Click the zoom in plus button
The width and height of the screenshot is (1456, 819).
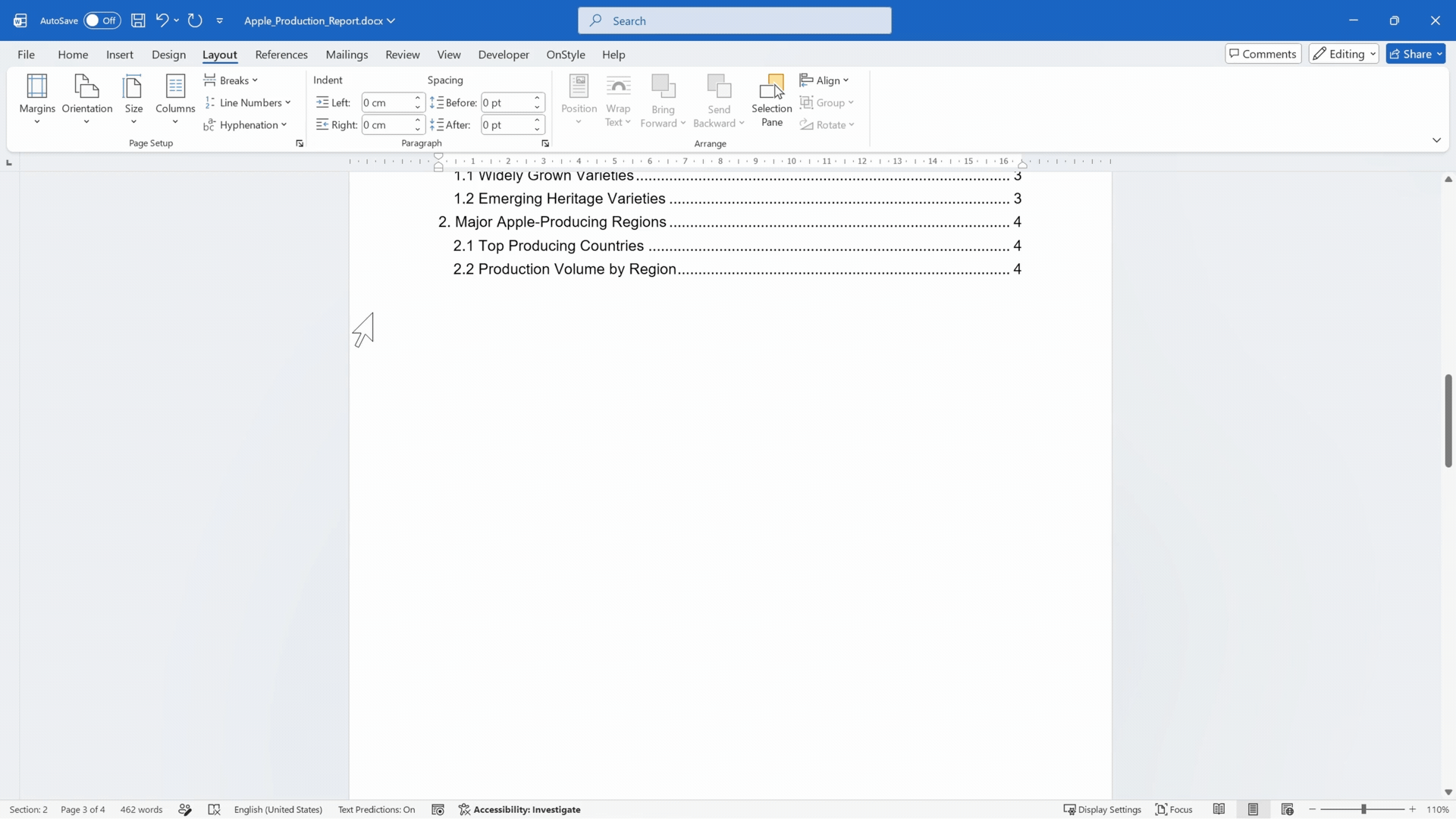click(1413, 809)
